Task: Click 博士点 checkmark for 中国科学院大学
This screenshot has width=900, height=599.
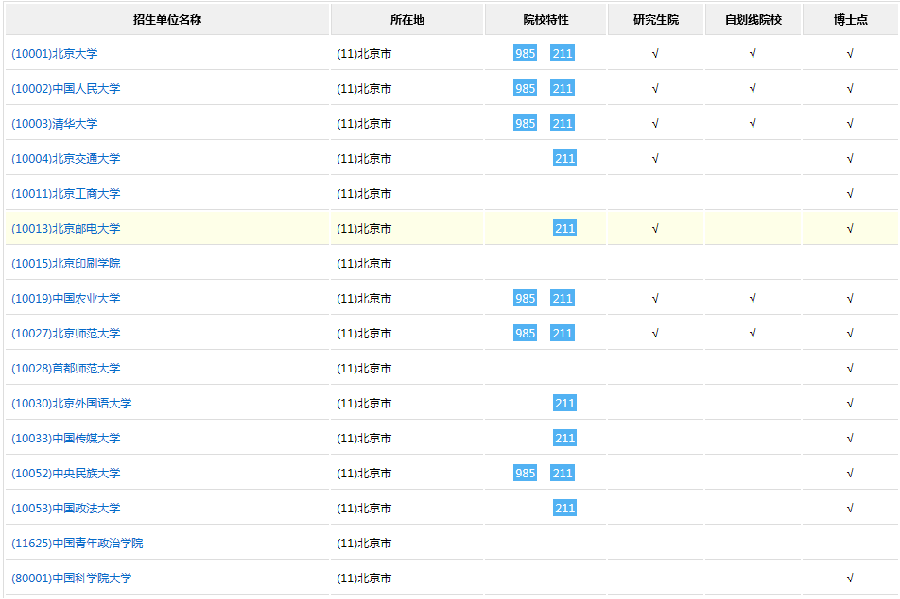Action: tap(850, 578)
